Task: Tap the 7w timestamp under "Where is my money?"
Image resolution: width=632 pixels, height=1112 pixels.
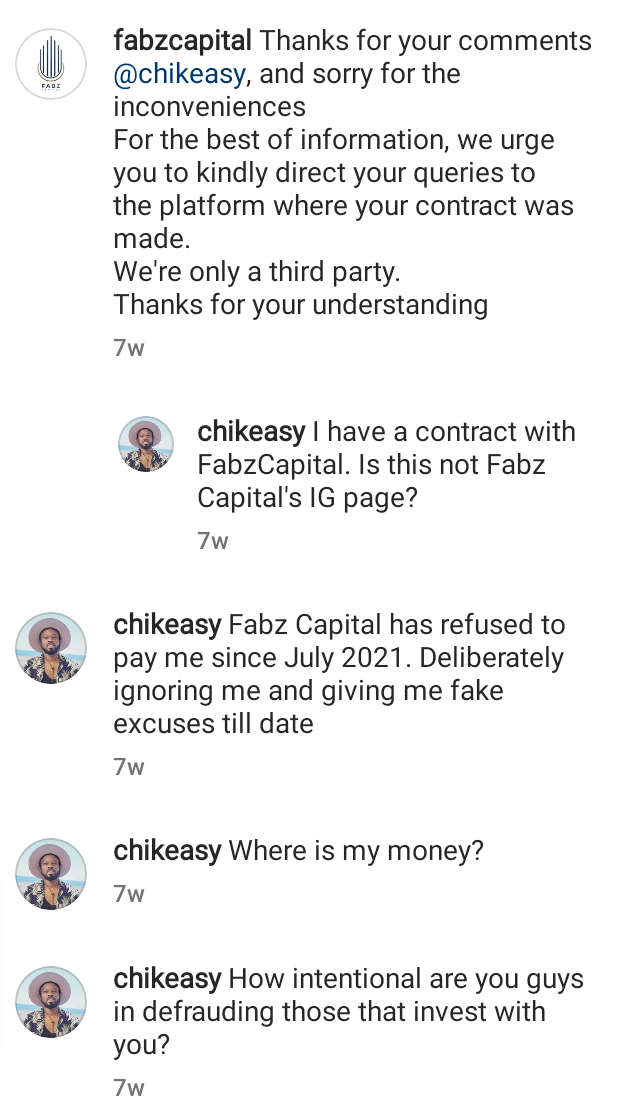Action: 129,894
